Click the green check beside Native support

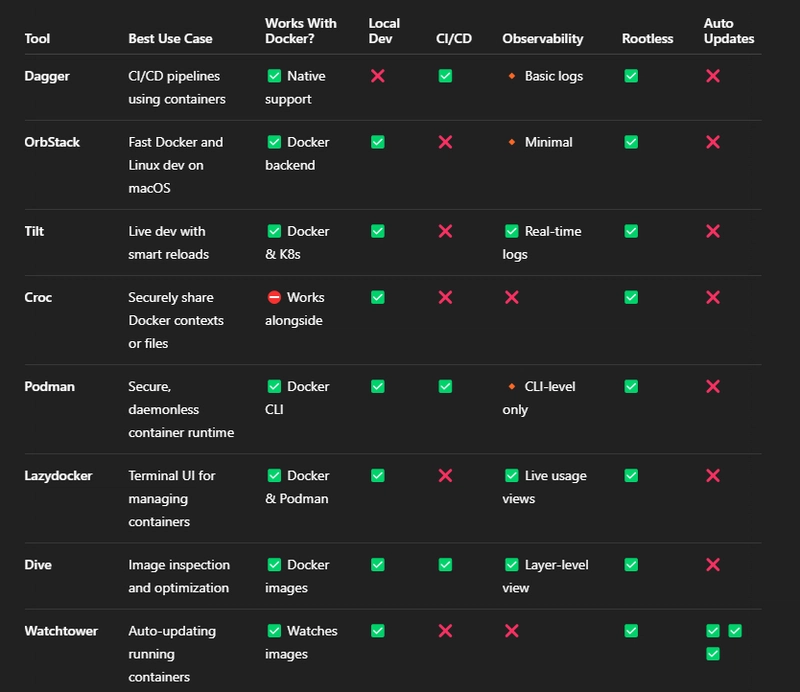[274, 76]
